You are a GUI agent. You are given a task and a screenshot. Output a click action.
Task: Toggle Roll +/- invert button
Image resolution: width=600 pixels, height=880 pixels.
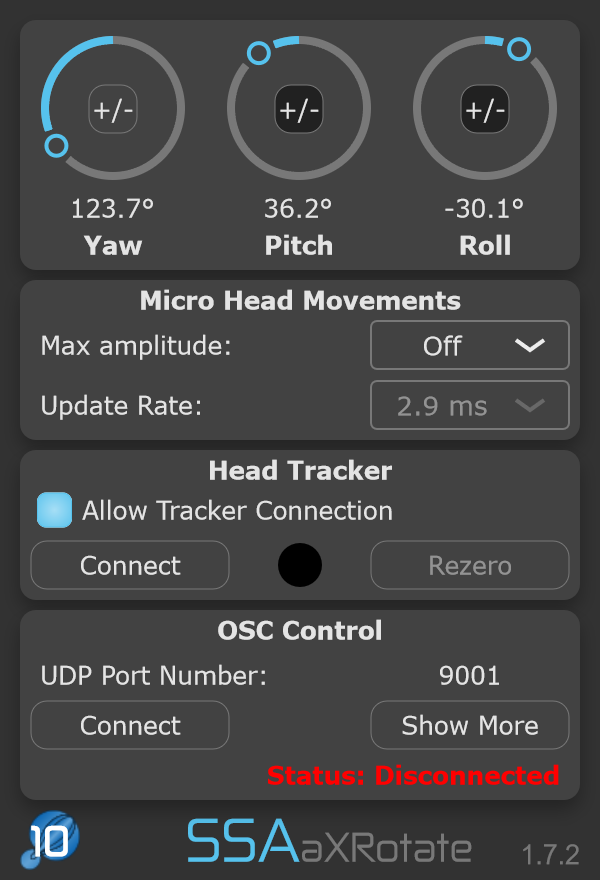485,109
